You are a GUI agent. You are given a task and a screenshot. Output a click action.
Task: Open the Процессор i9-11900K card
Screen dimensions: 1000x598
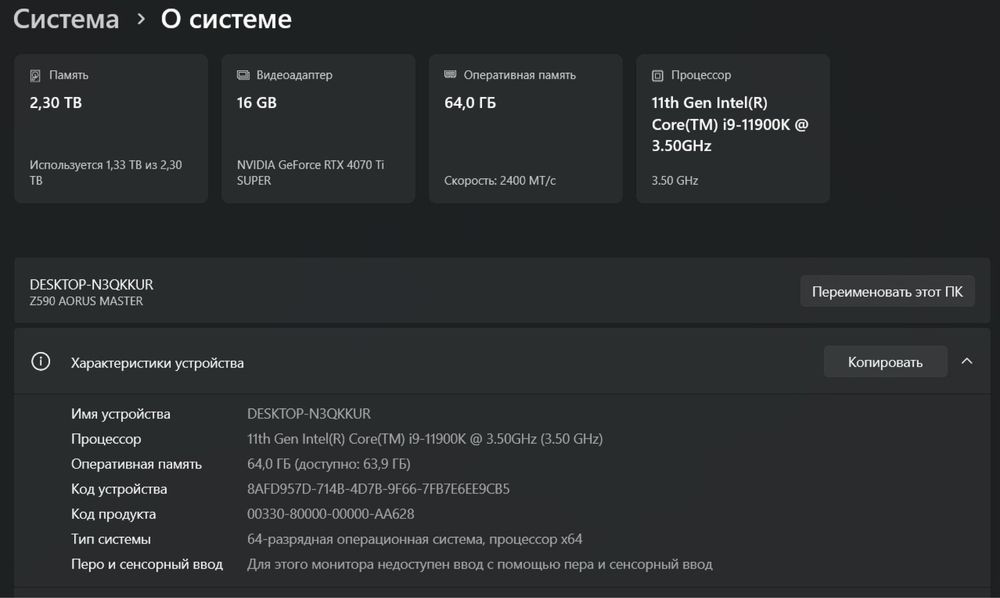tap(733, 128)
